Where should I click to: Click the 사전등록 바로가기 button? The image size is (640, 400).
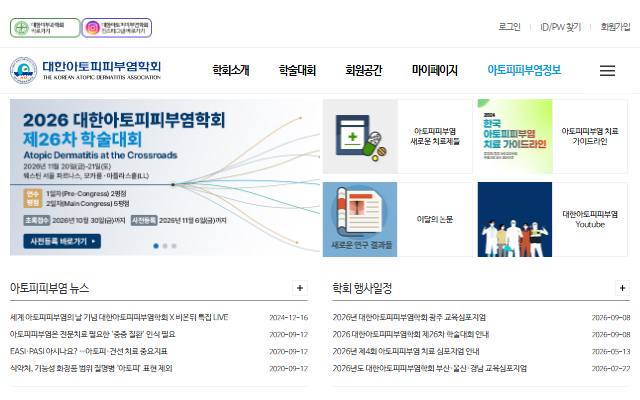pyautogui.click(x=62, y=241)
